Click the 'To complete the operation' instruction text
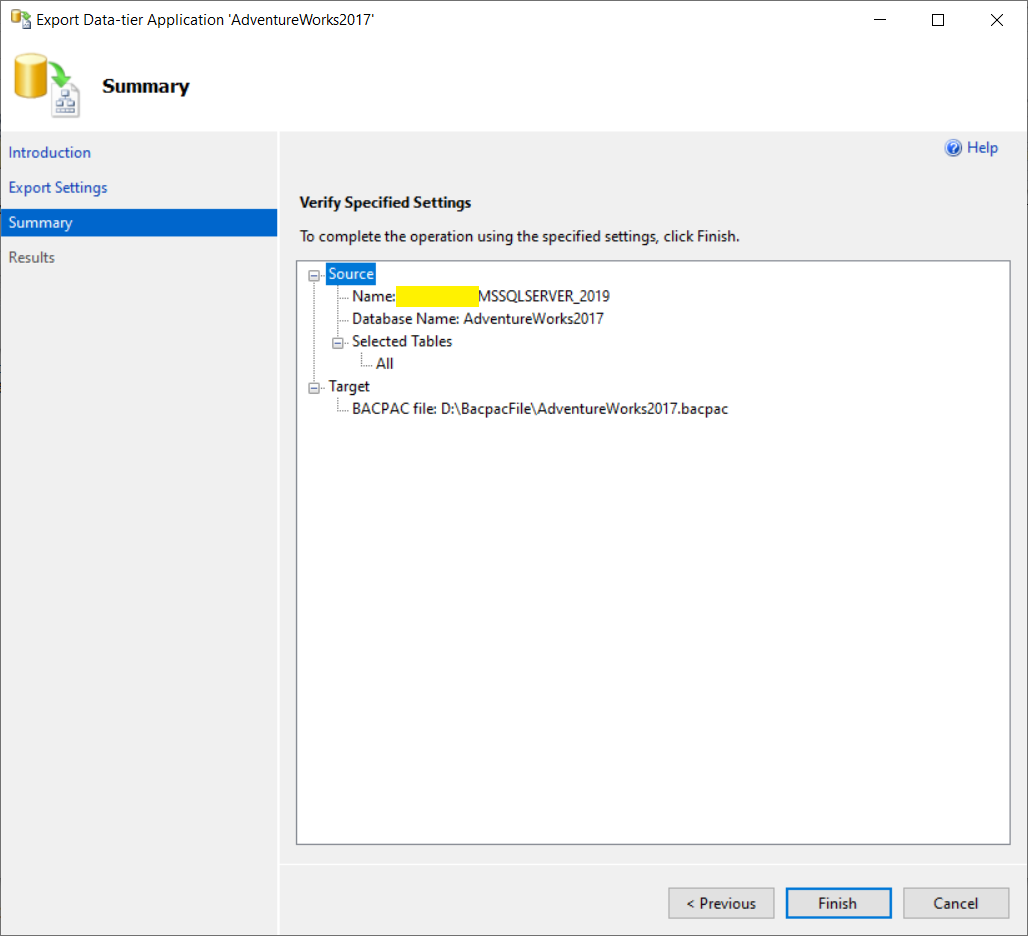Image resolution: width=1028 pixels, height=936 pixels. pos(519,237)
